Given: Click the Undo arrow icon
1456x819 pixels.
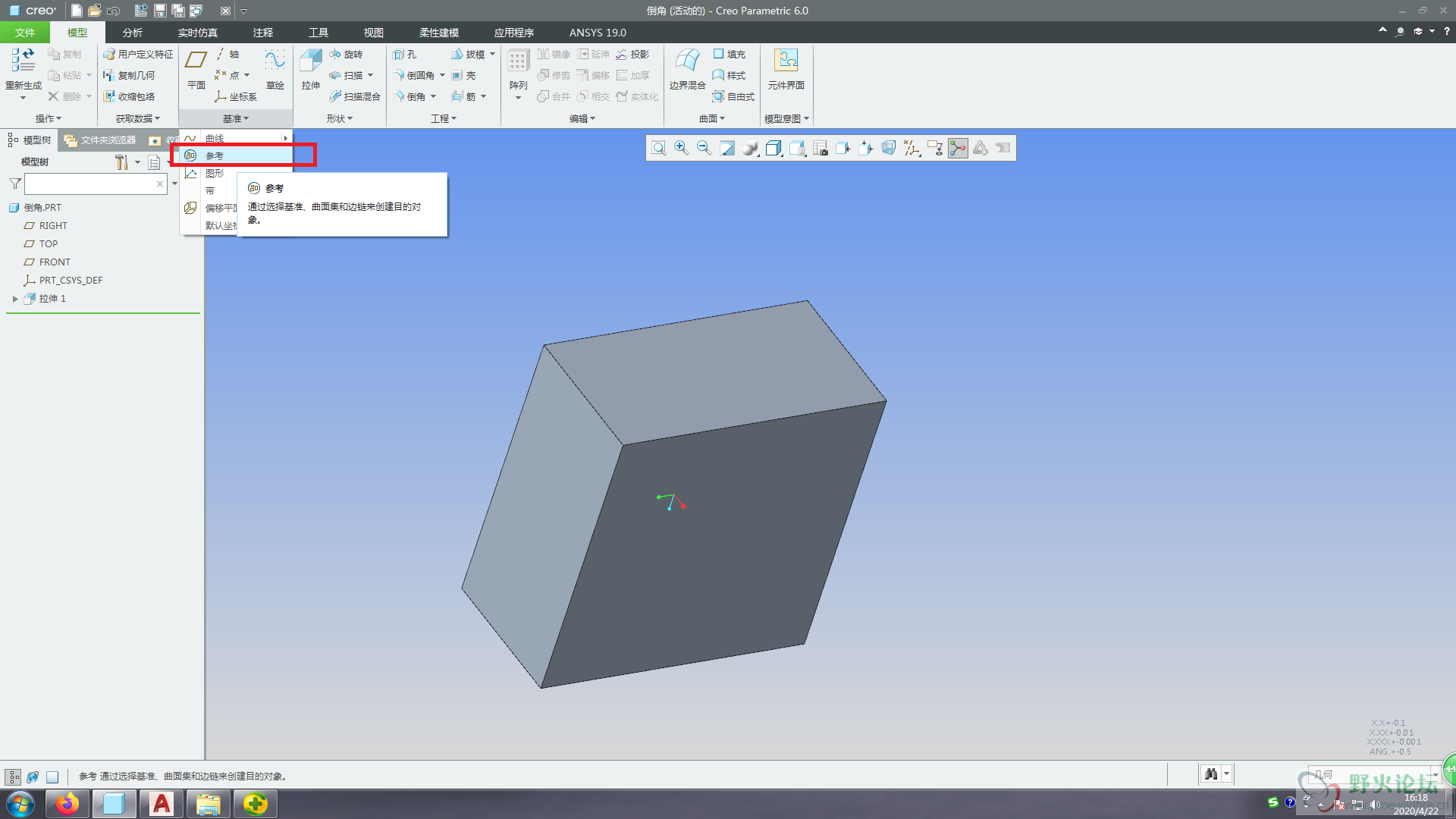Looking at the screenshot, I should 114,11.
